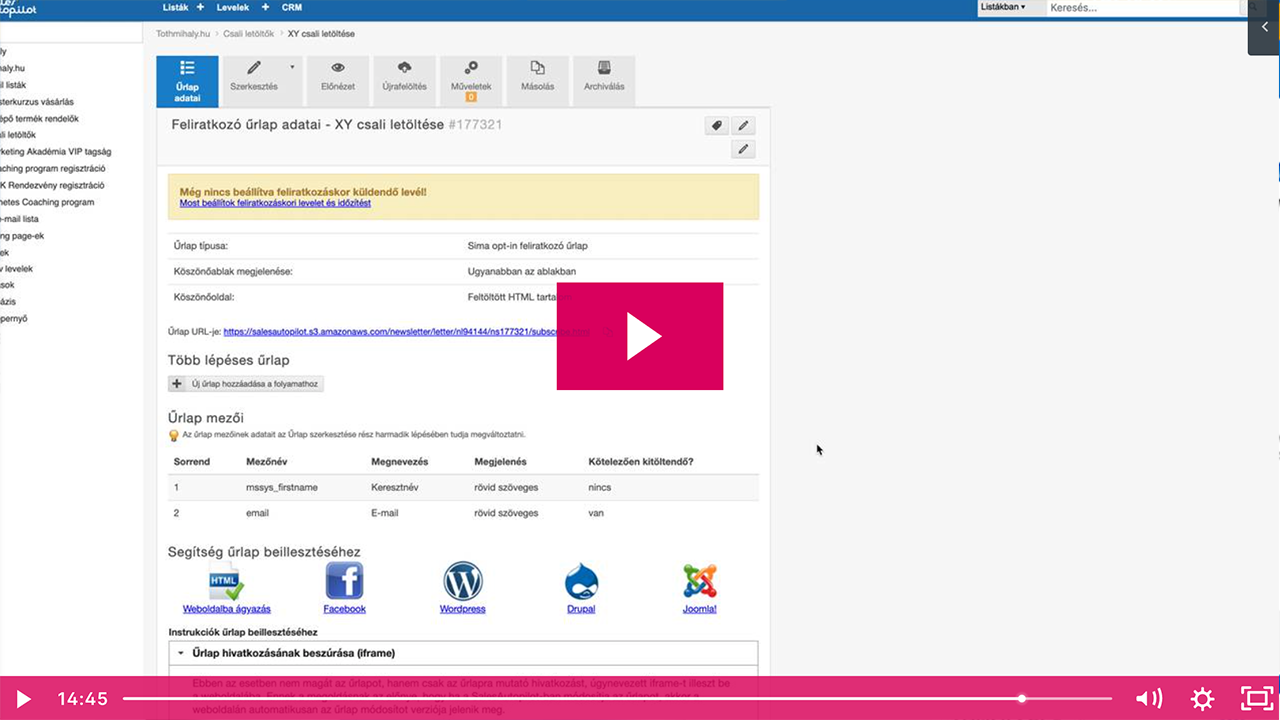Go to Csali letöltők breadcrumb

coord(249,34)
